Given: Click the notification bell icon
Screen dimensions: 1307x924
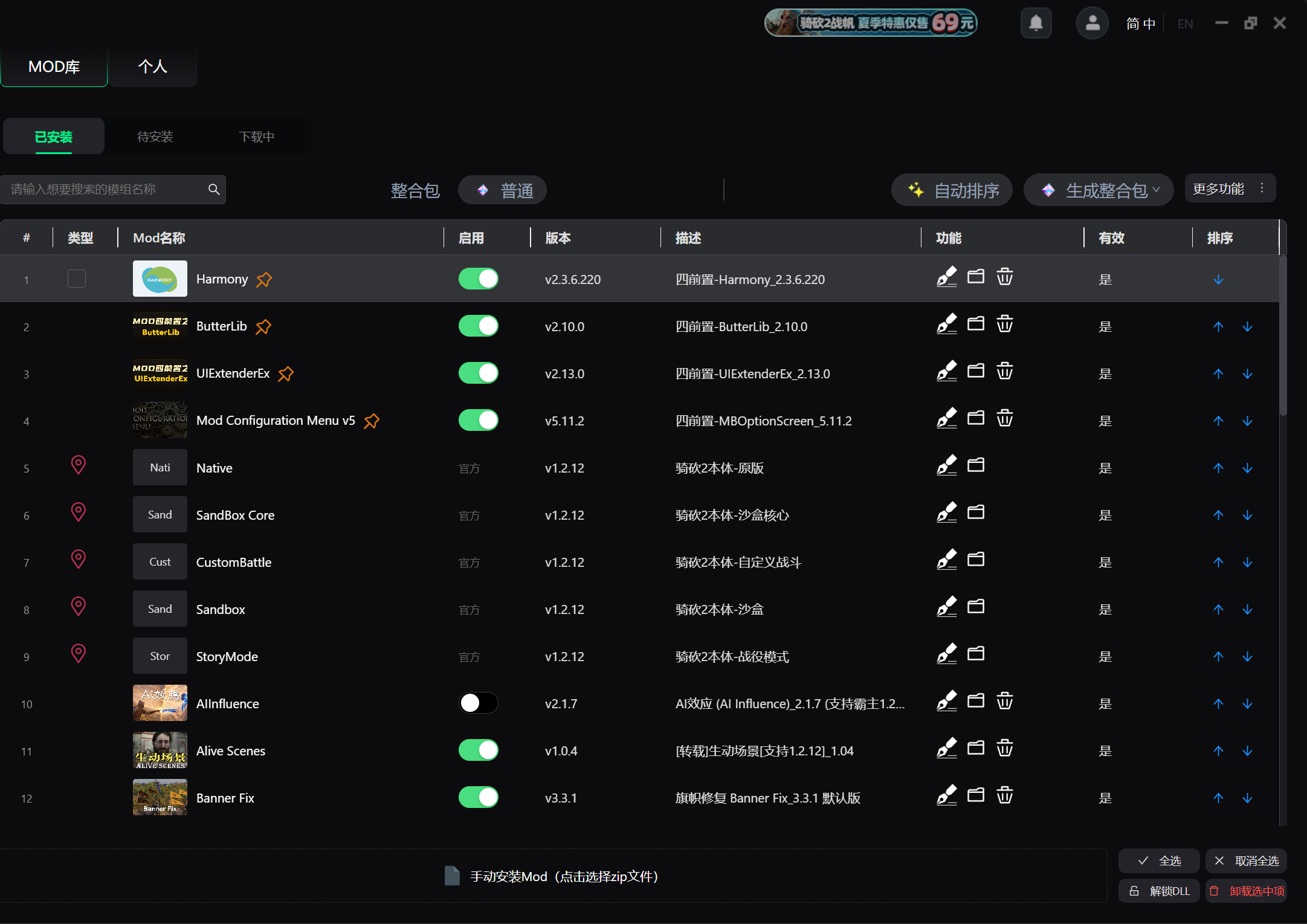Looking at the screenshot, I should (x=1036, y=24).
